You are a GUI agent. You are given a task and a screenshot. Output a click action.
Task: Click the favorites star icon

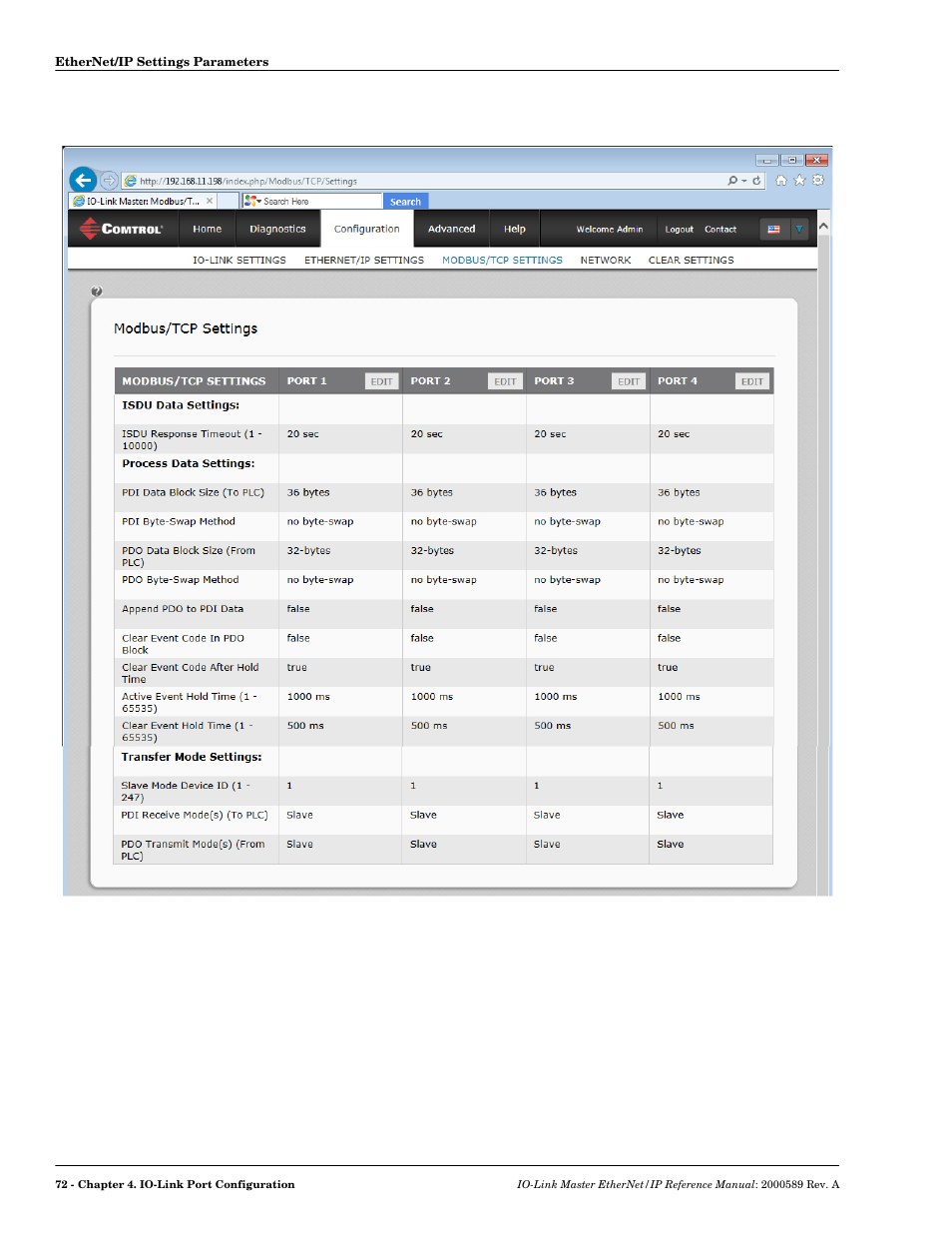(799, 181)
